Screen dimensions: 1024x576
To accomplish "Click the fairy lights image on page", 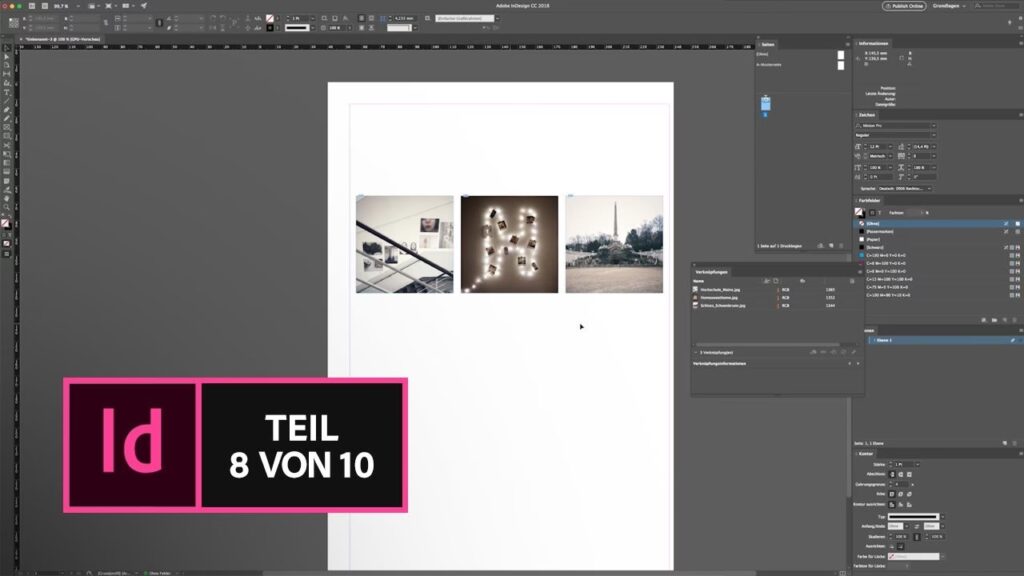I will pyautogui.click(x=509, y=244).
